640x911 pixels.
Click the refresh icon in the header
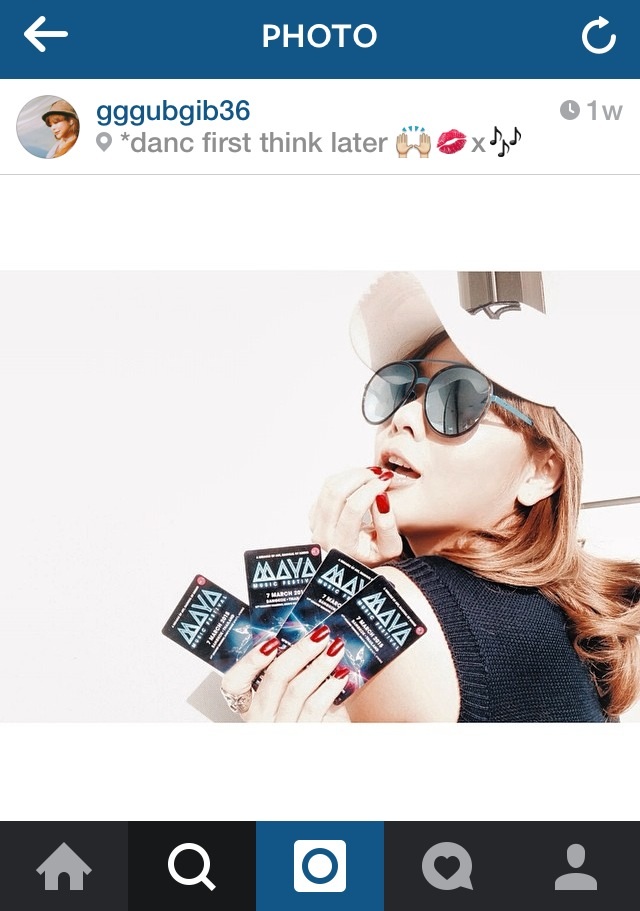pos(599,35)
